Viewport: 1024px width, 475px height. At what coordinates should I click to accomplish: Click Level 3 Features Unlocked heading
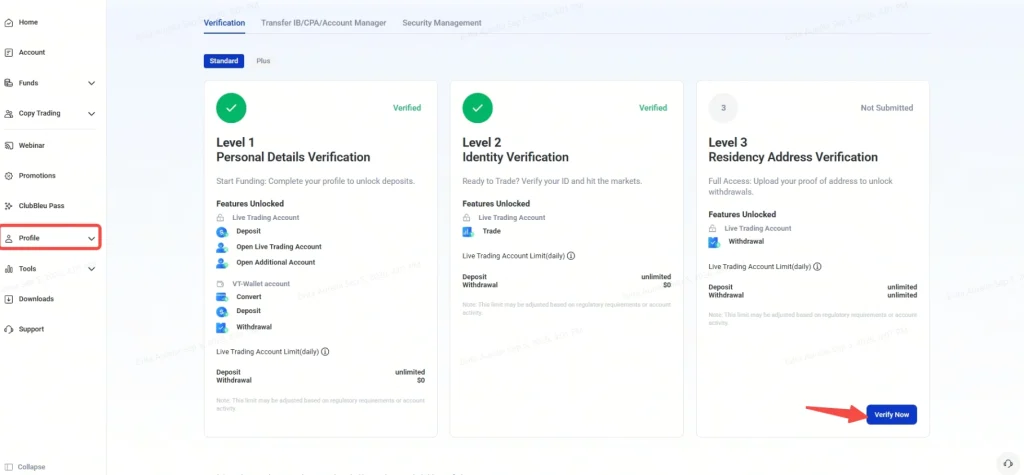pos(742,214)
